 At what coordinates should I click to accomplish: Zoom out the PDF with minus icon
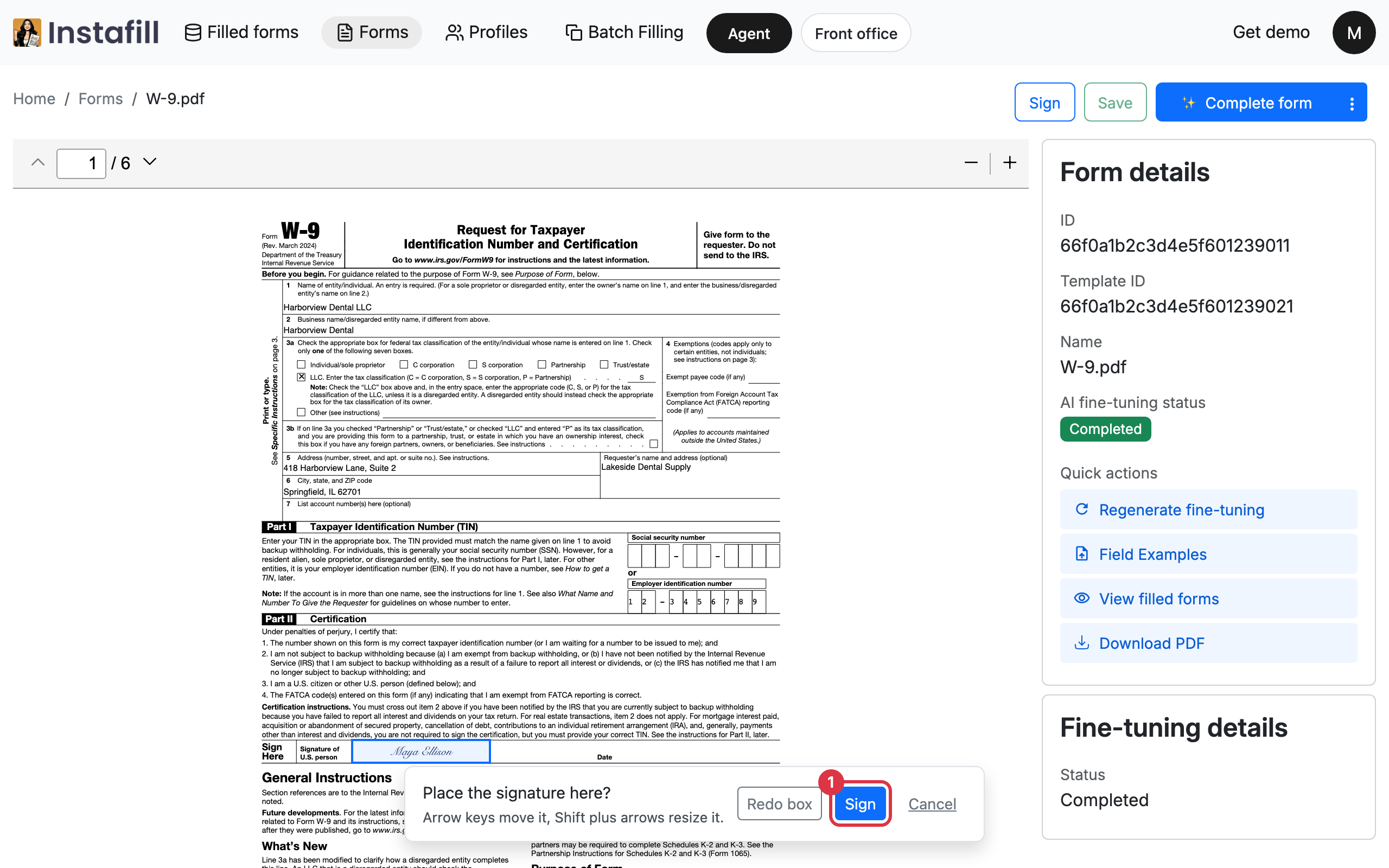pyautogui.click(x=971, y=163)
